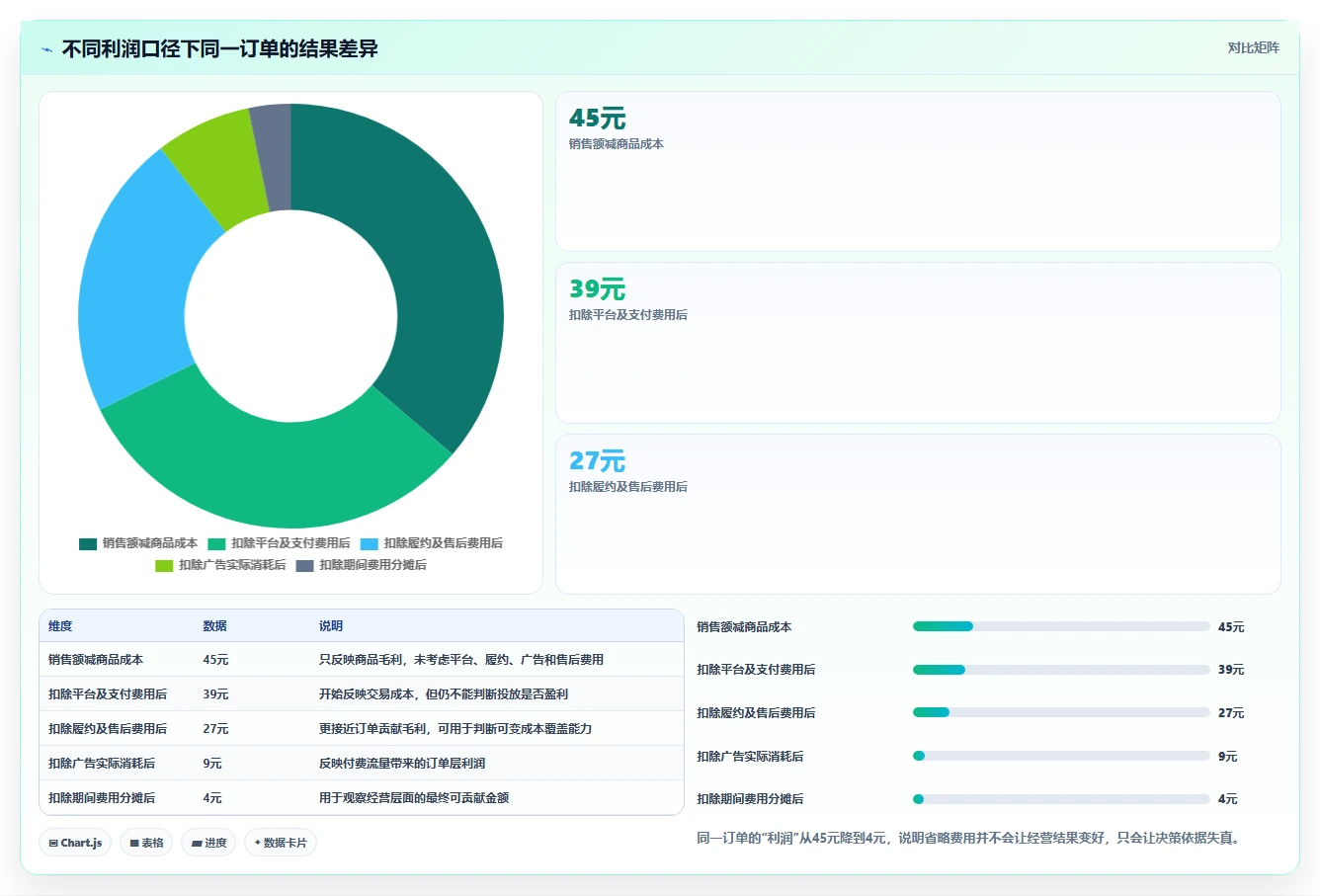1320x896 pixels.
Task: Click the page title 不同利润口径下同一订单的结果差异
Action: tap(220, 48)
